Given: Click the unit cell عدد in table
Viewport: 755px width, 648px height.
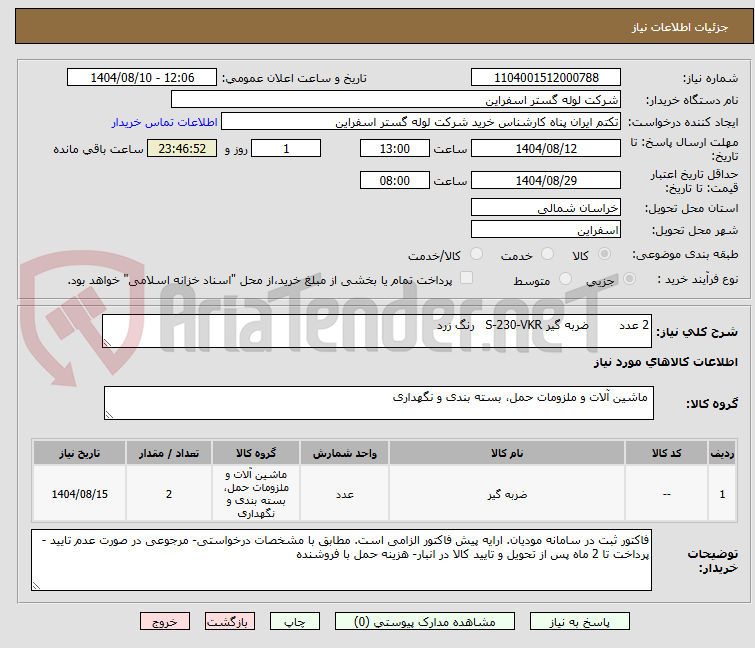Looking at the screenshot, I should 345,494.
